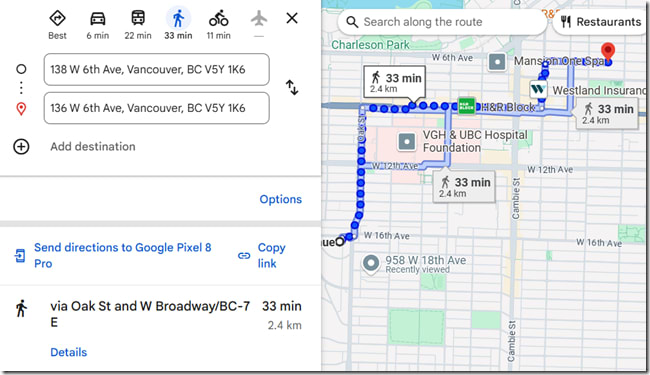Swap starting point and destination
The width and height of the screenshot is (650, 375).
(x=292, y=88)
